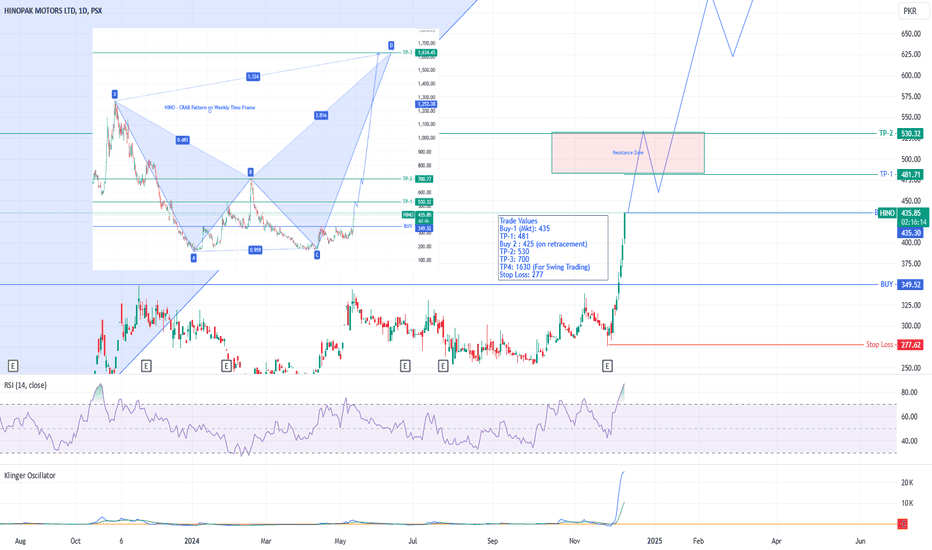Click the leftmost earnings E marker

coord(12,366)
